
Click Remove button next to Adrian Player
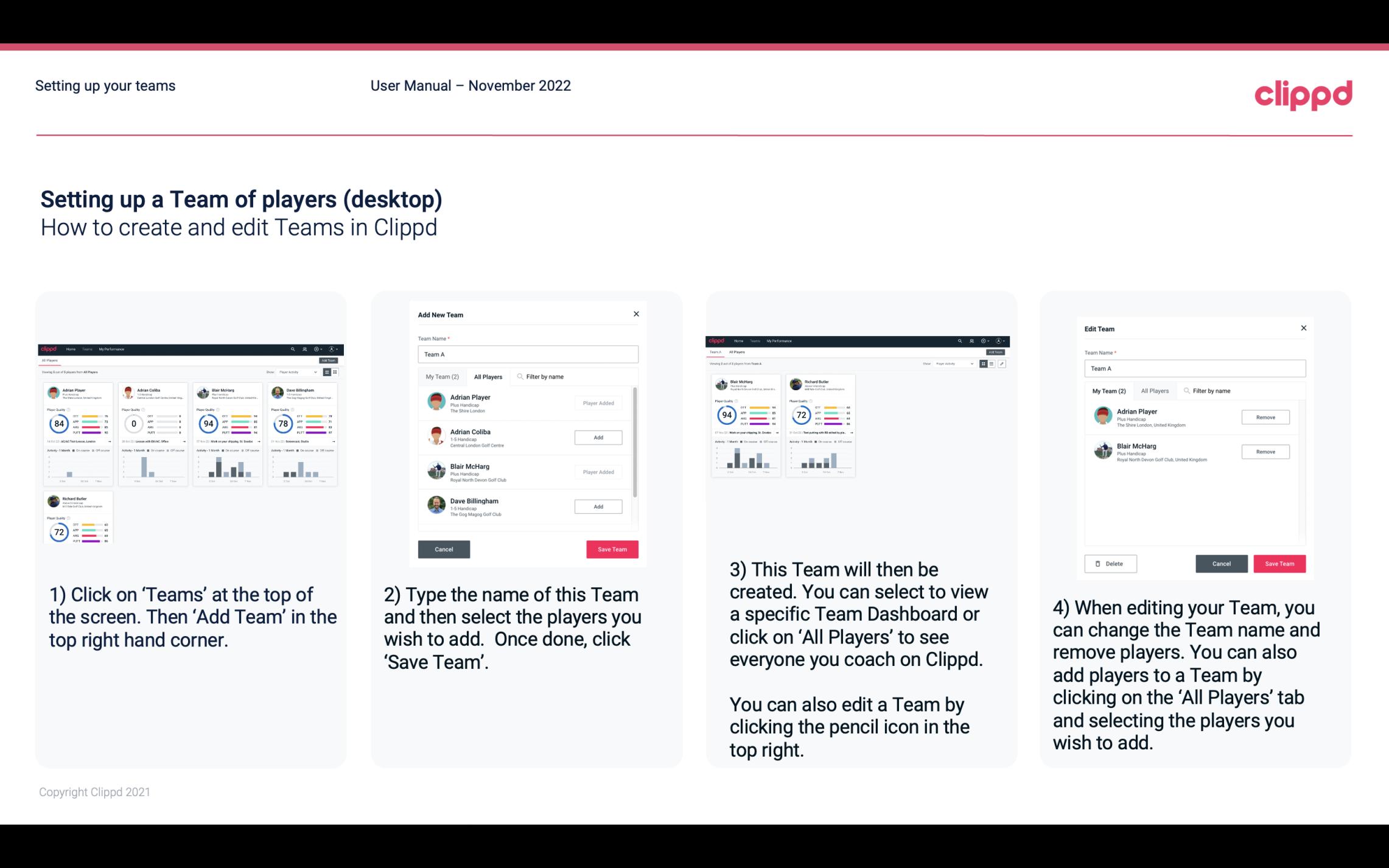[x=1266, y=417]
